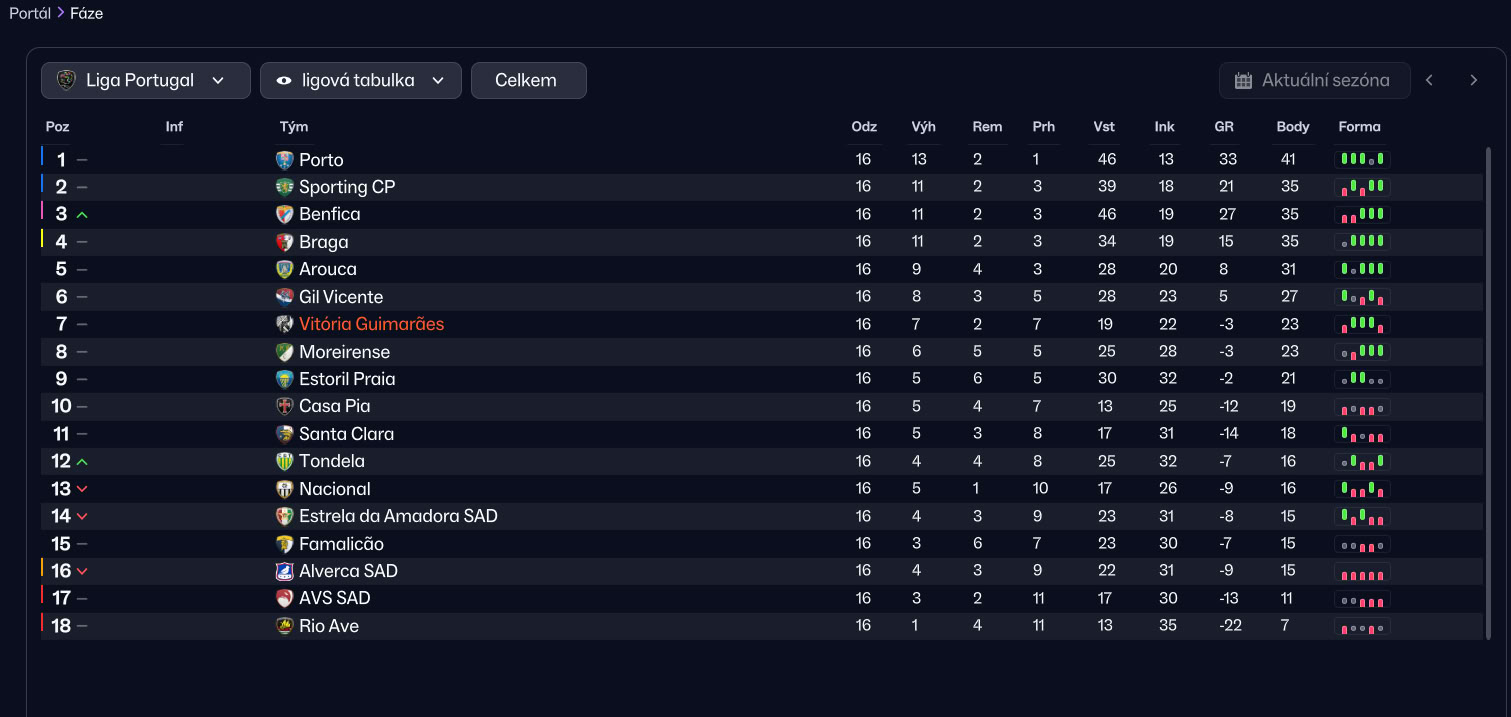Viewport: 1511px width, 717px height.
Task: Click the Prh column header
Action: pos(1044,127)
